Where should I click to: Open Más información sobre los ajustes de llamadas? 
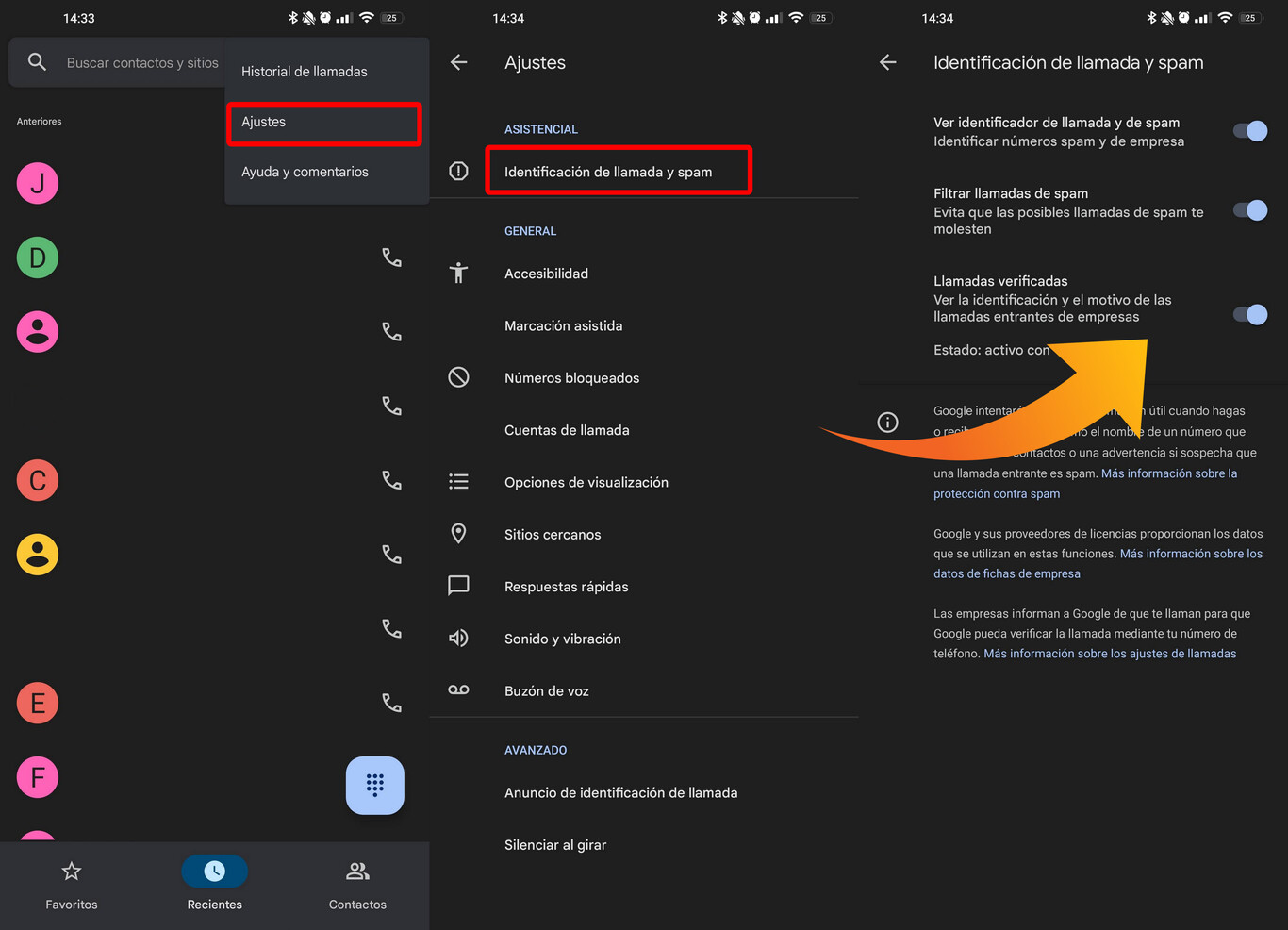(x=1110, y=654)
